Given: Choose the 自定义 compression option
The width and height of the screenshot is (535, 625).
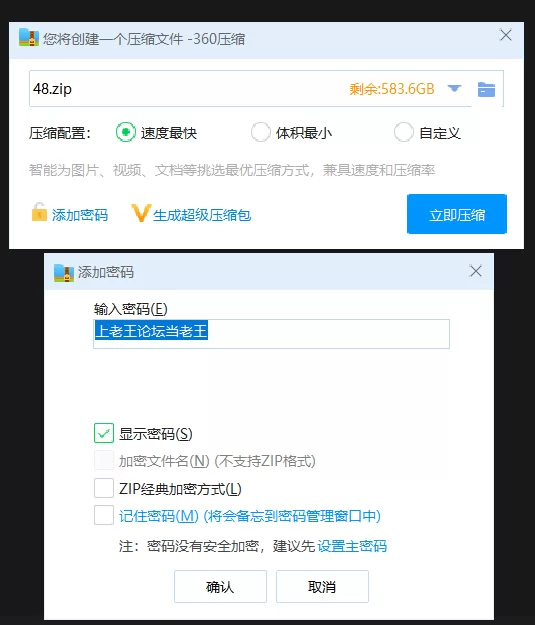Looking at the screenshot, I should tap(403, 132).
